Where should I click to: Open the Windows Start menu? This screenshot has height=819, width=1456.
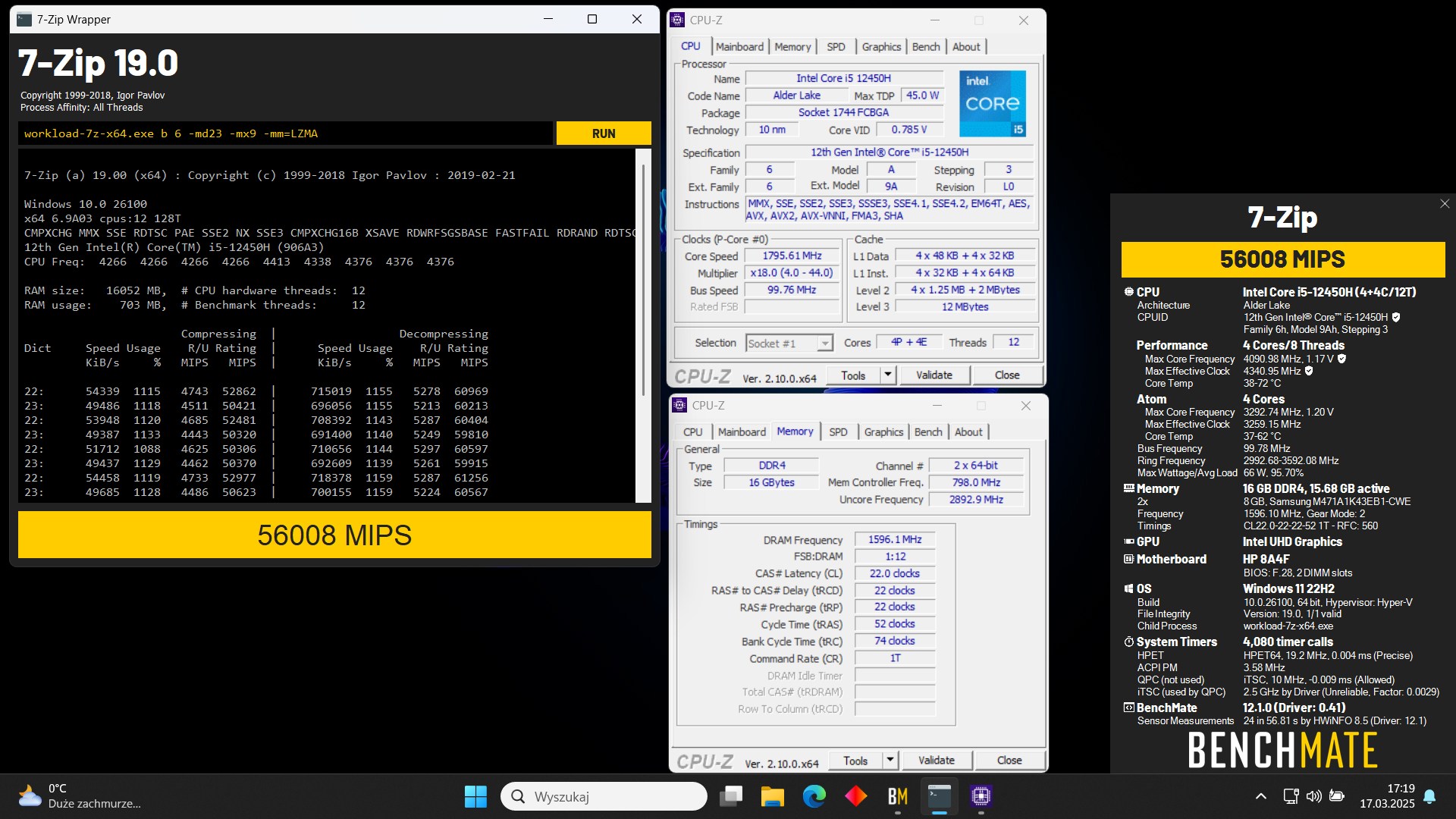475,796
